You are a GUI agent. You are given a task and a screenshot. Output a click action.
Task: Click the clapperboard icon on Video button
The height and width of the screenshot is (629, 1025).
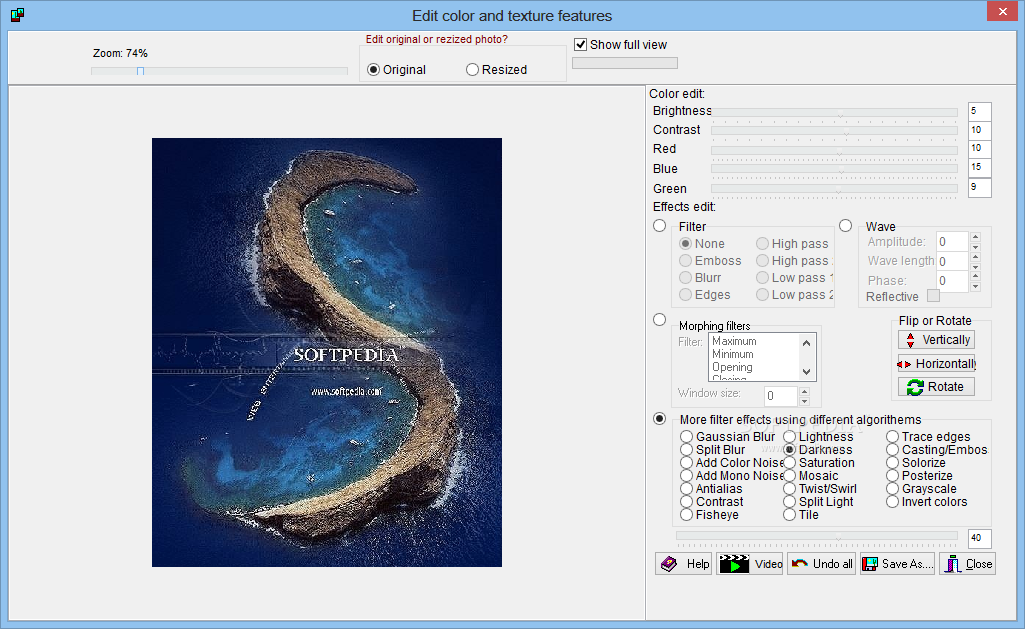[x=733, y=564]
